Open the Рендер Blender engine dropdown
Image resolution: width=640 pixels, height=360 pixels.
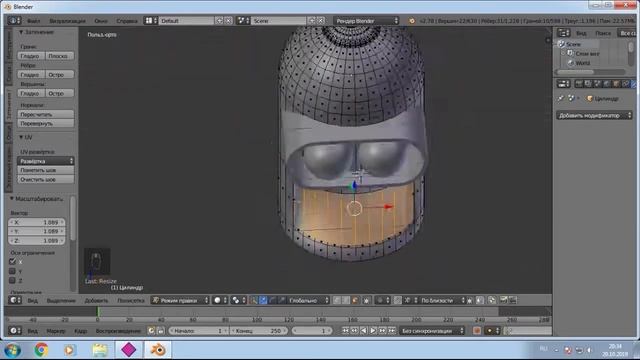[366, 20]
